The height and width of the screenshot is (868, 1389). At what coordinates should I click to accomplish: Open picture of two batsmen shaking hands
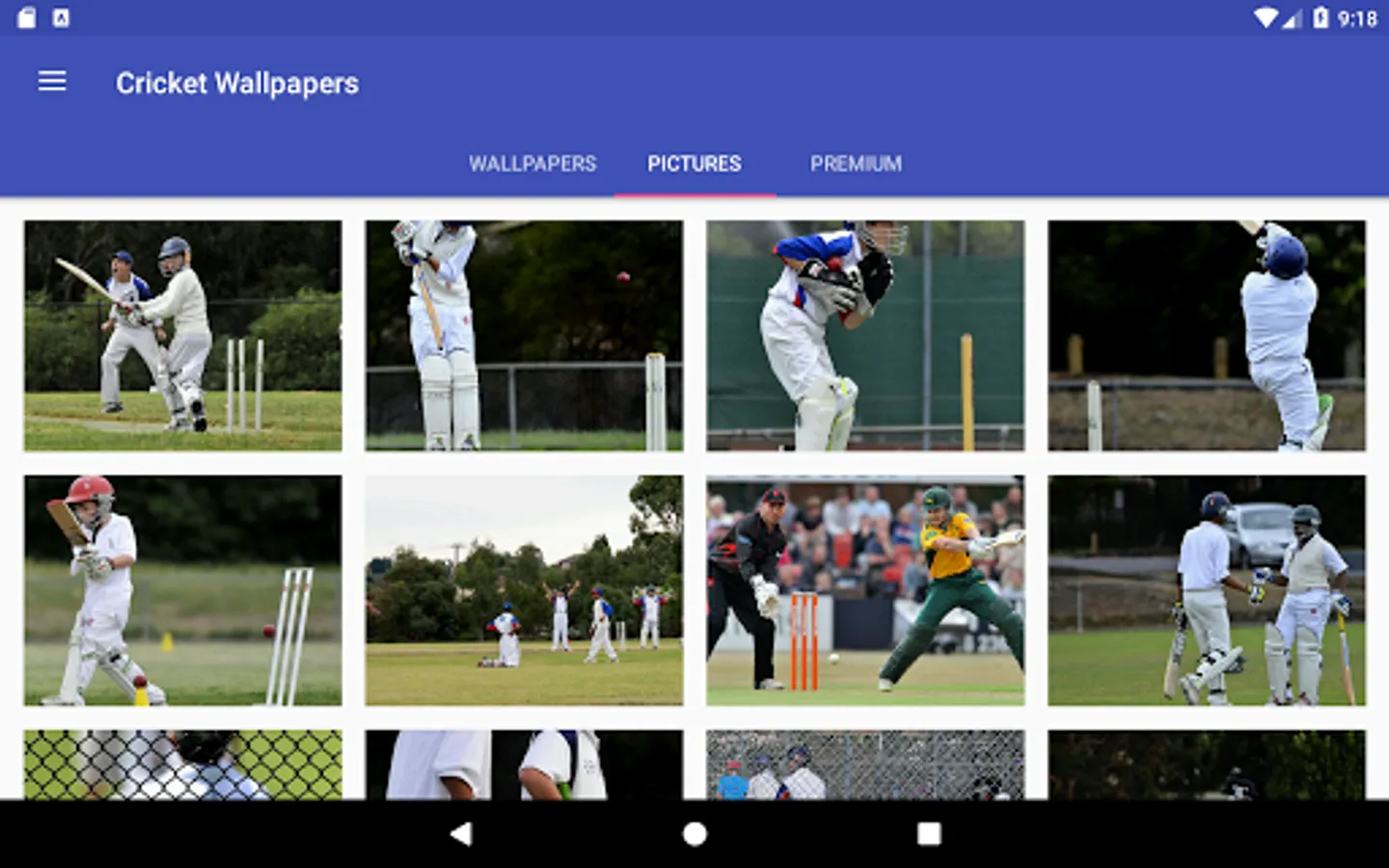1207,590
